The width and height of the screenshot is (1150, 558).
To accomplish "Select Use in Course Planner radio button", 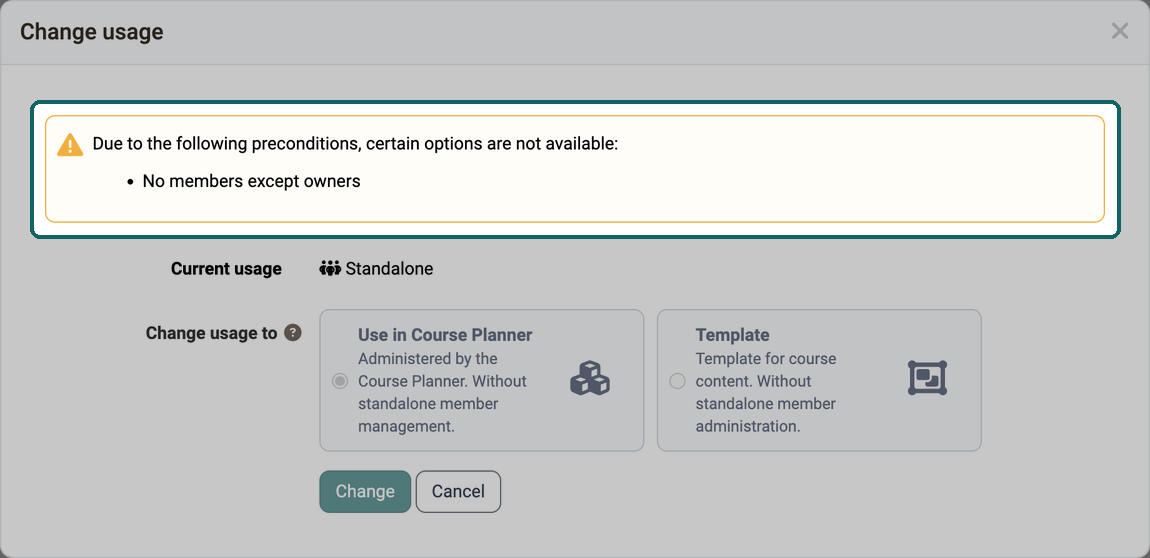I will [x=340, y=381].
